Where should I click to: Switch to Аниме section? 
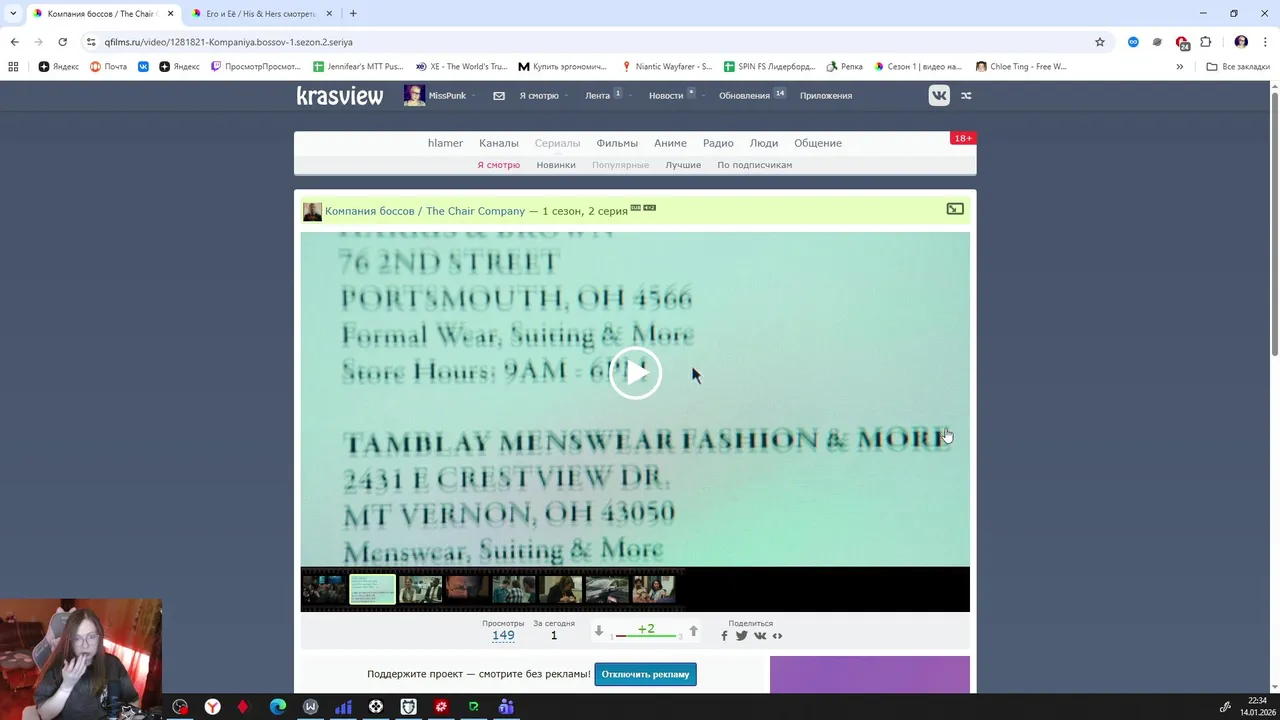pos(670,143)
